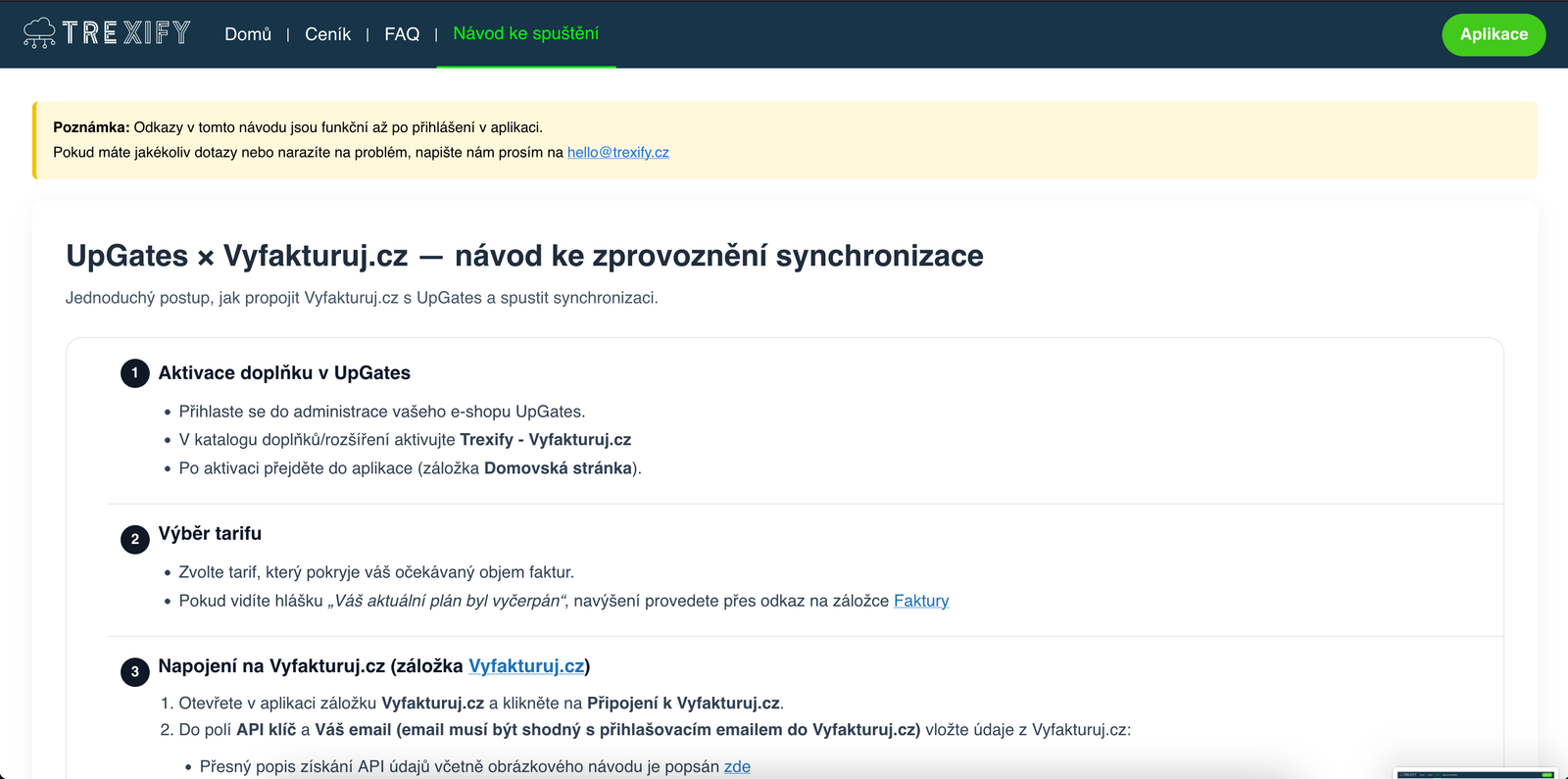Screen dimensions: 1568x779
Task: Click the small thumbnail preview at bottom right
Action: [x=1476, y=774]
